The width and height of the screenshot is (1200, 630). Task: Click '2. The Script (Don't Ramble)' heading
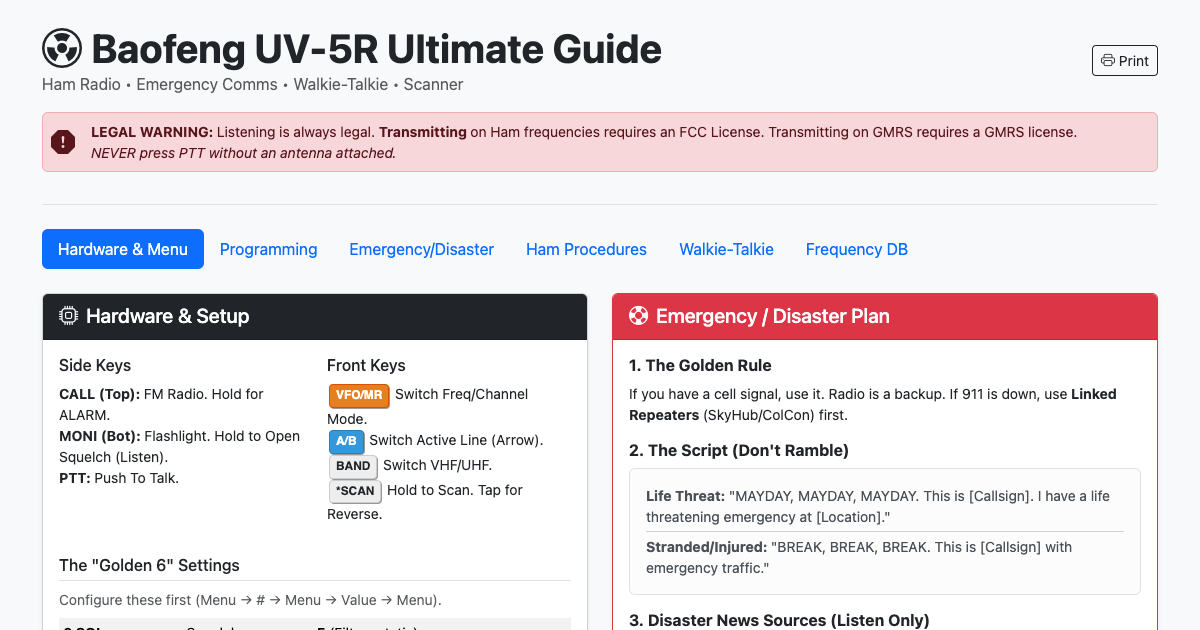pos(739,450)
